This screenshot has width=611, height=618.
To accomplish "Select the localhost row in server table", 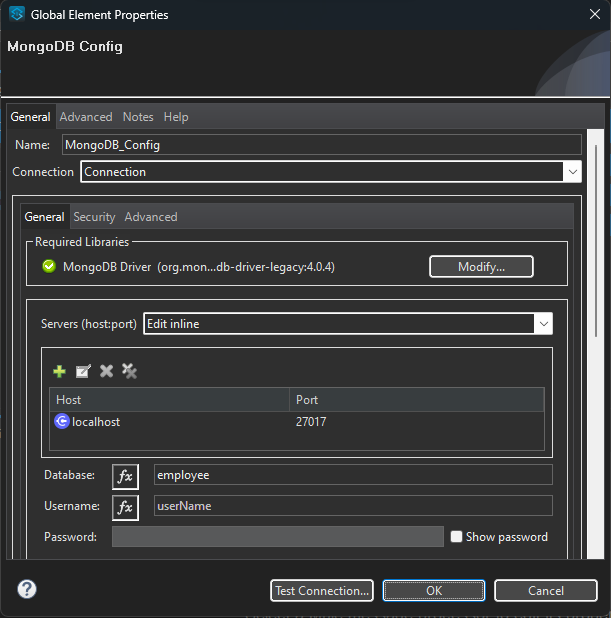I will (x=170, y=422).
